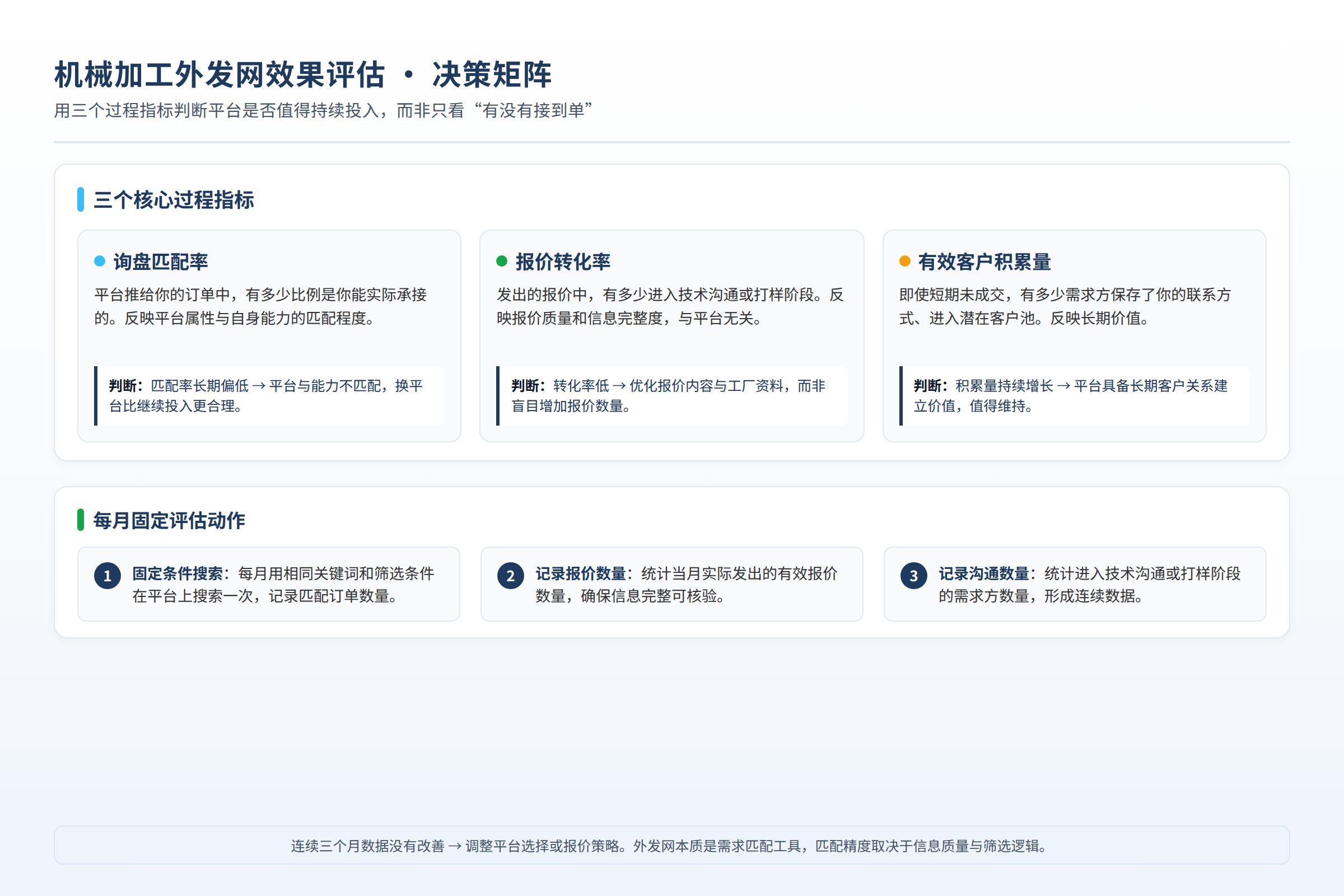
Task: Click the 询盘匹配率 card title
Action: click(161, 262)
